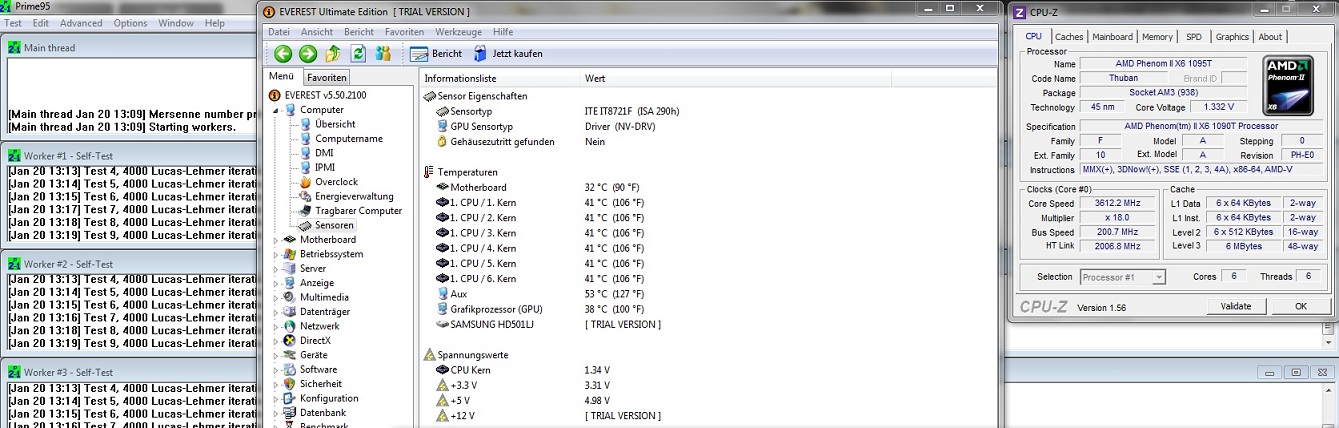
Task: Open the Graphics tab in CPU-Z
Action: pos(1232,37)
